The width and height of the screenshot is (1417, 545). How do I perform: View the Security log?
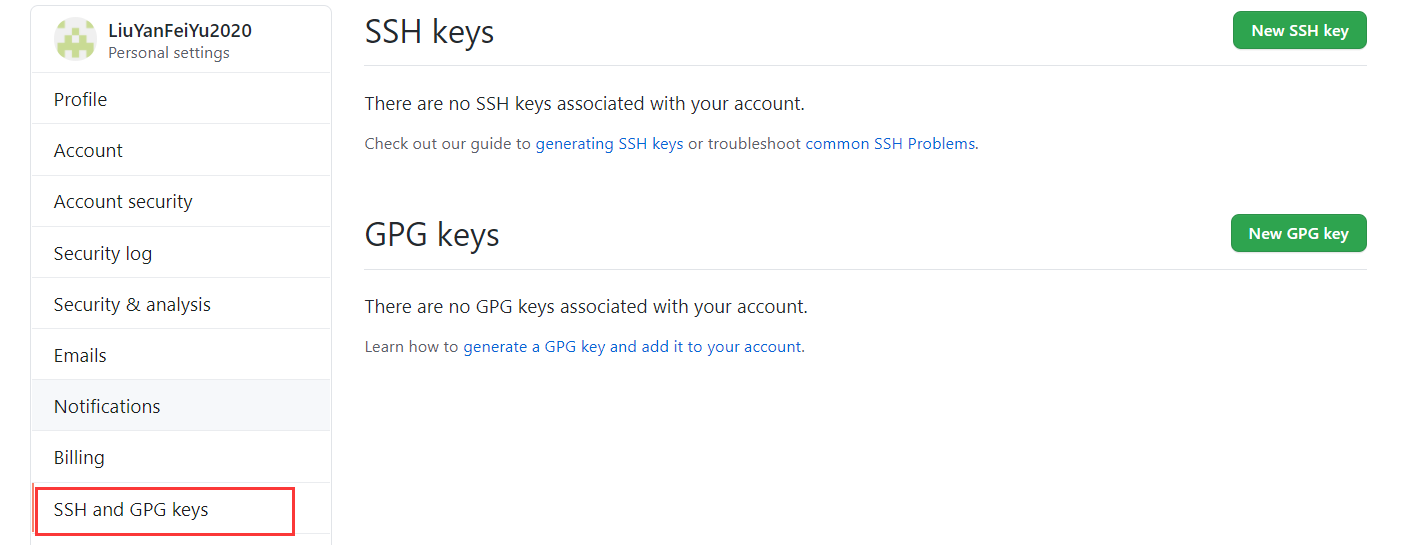coord(103,253)
